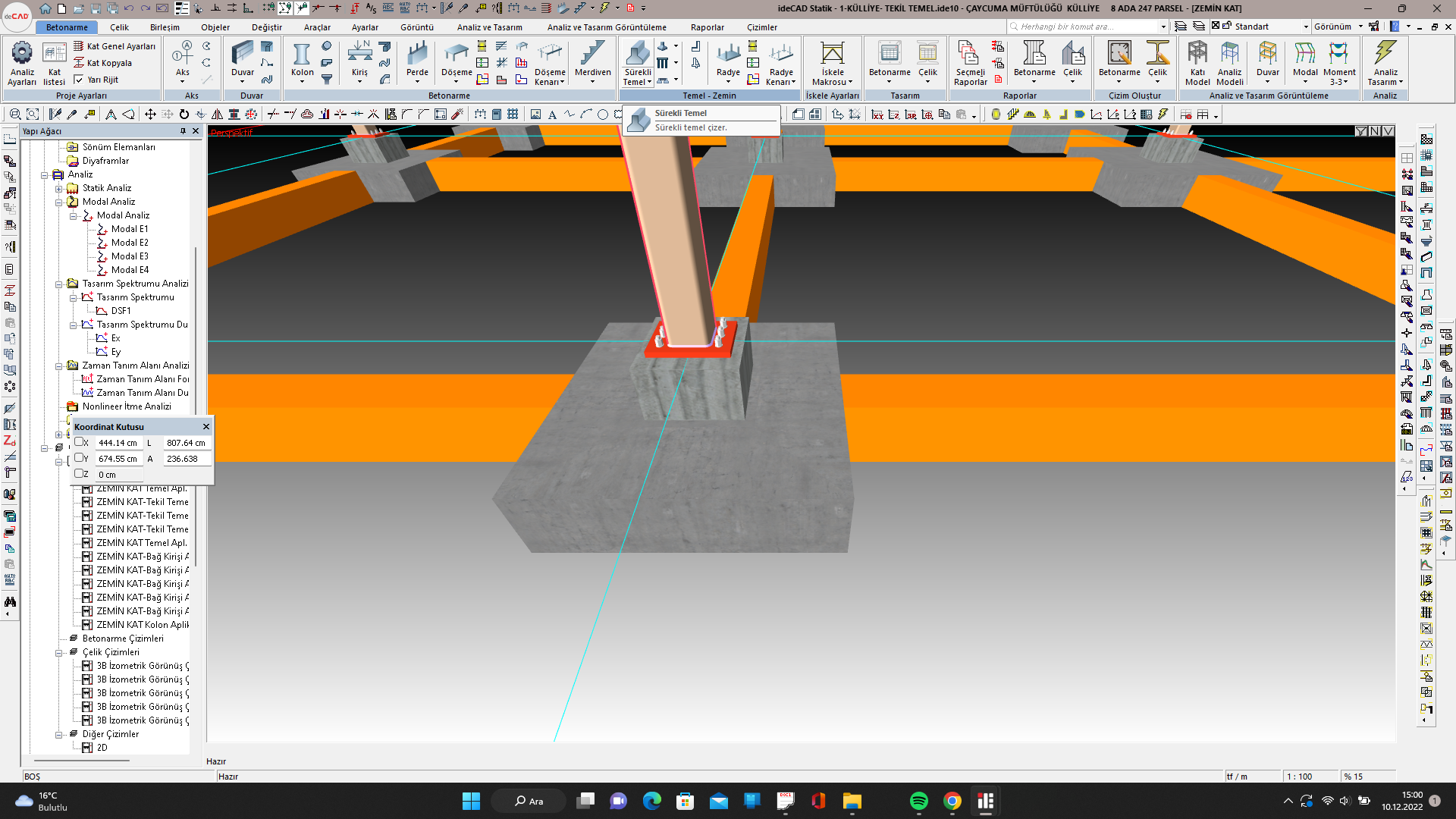This screenshot has height=819, width=1456.
Task: Open the Çizimler ribbon tab
Action: [x=762, y=27]
